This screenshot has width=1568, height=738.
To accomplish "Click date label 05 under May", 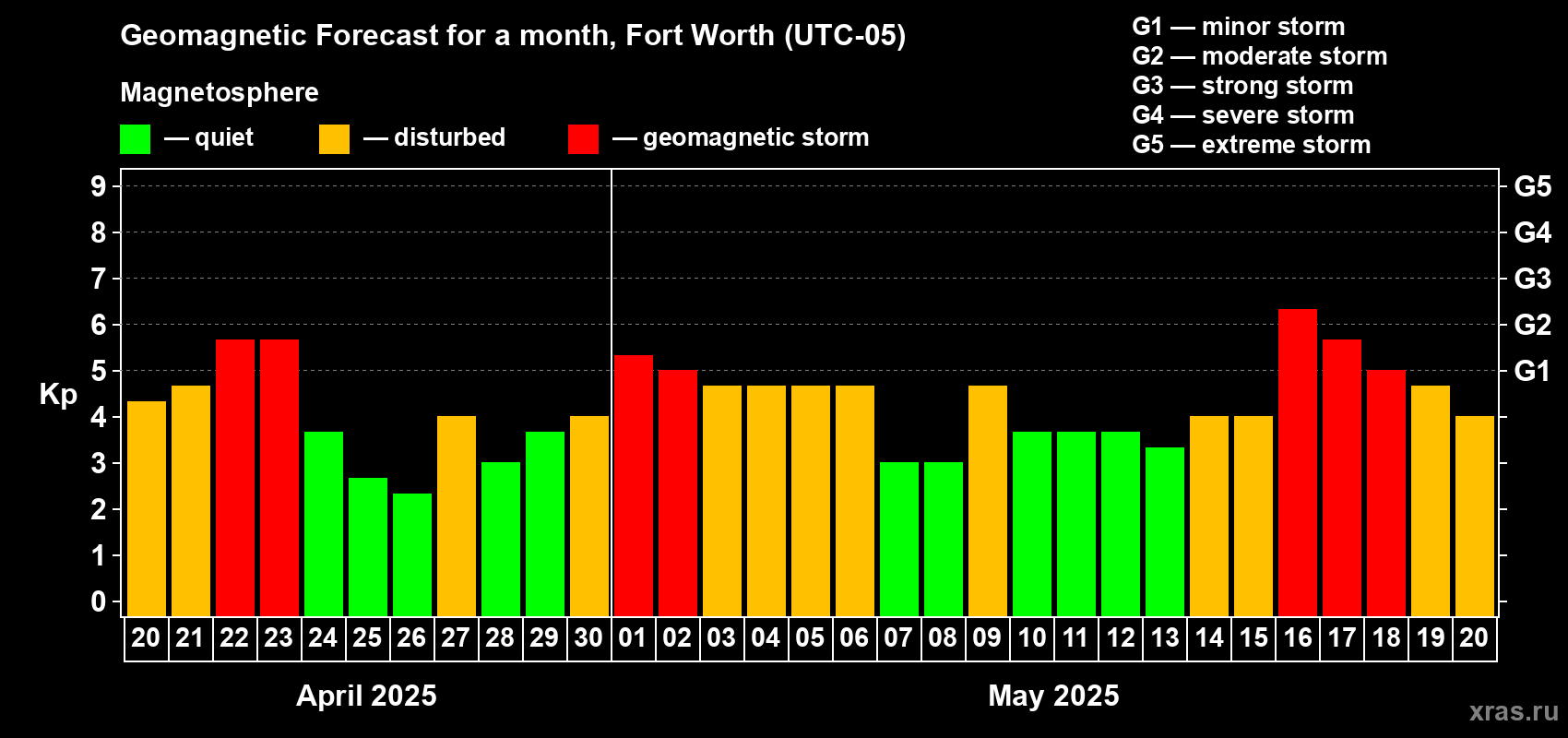I will click(810, 637).
